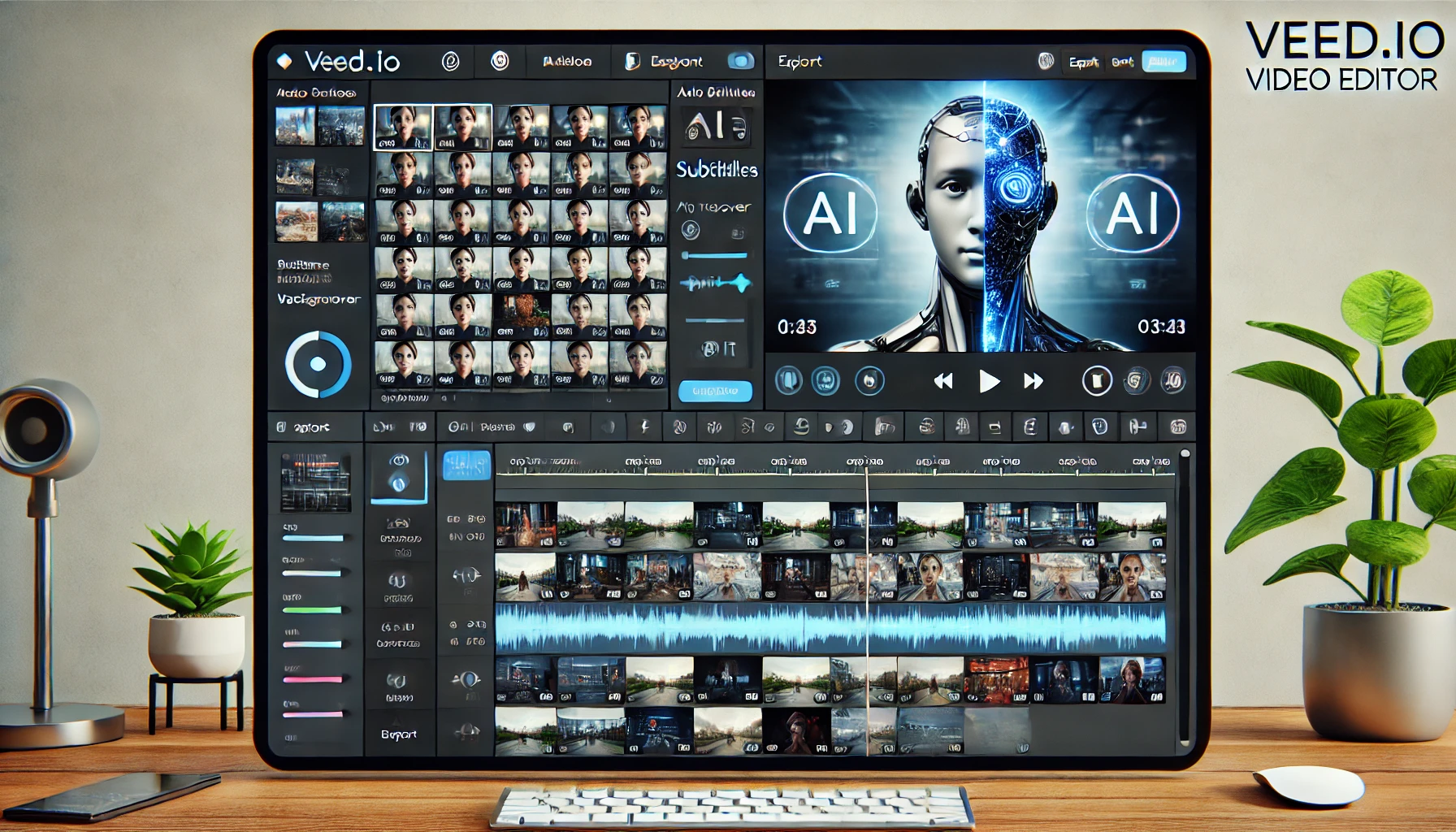This screenshot has width=1456, height=832.
Task: Click the shield icon near toolbar strip's right end
Action: click(x=1099, y=427)
